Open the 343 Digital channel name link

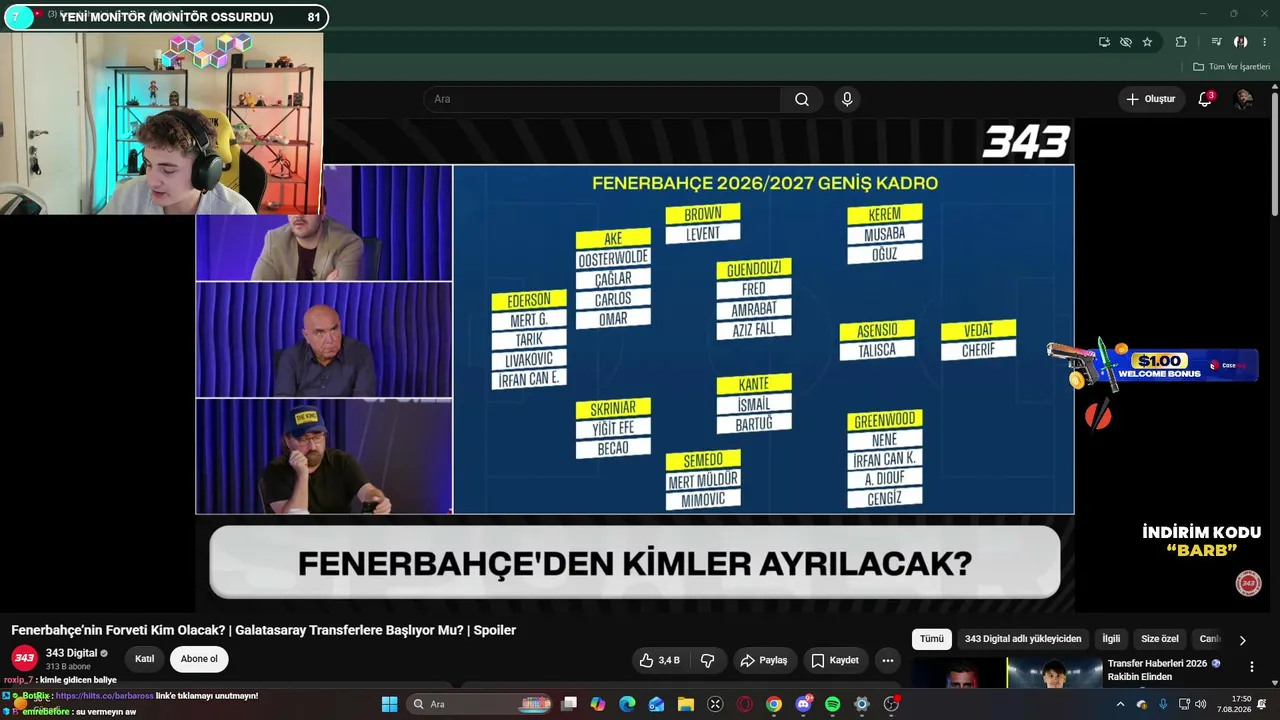pyautogui.click(x=72, y=653)
